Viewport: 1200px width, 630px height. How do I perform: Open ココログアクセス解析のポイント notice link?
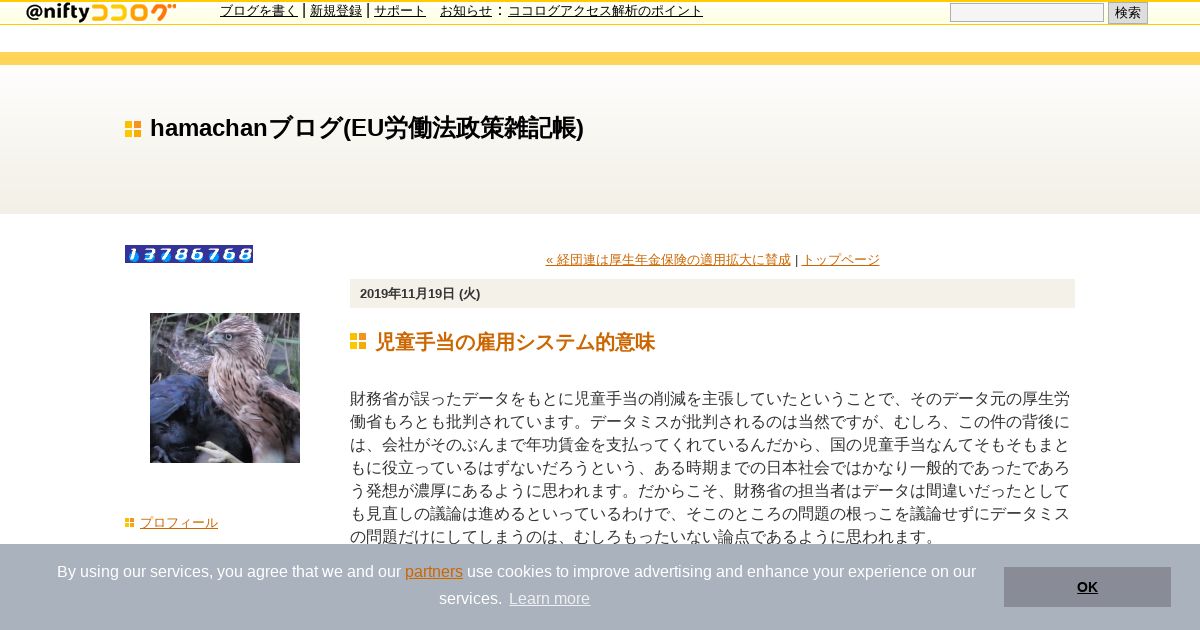(x=605, y=11)
